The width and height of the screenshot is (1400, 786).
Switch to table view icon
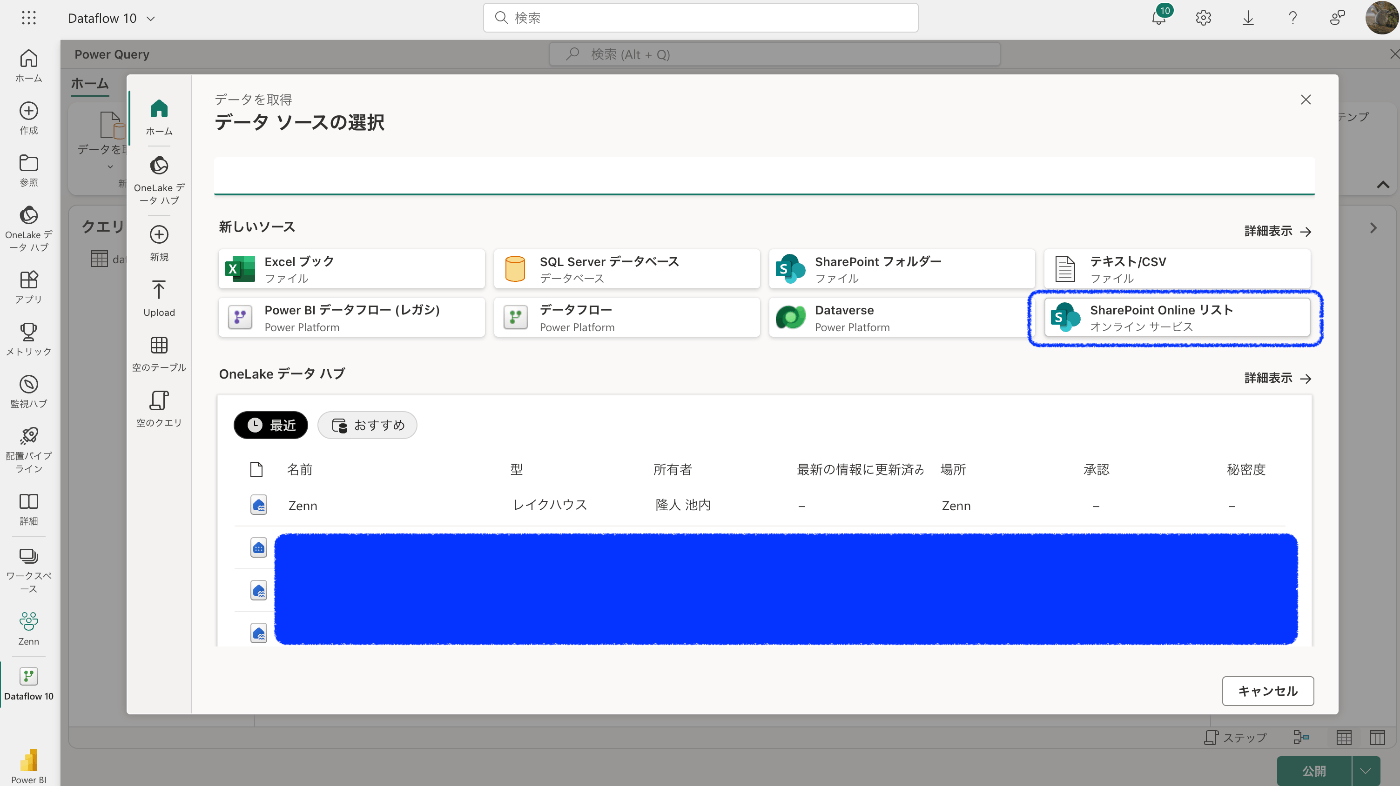1344,737
